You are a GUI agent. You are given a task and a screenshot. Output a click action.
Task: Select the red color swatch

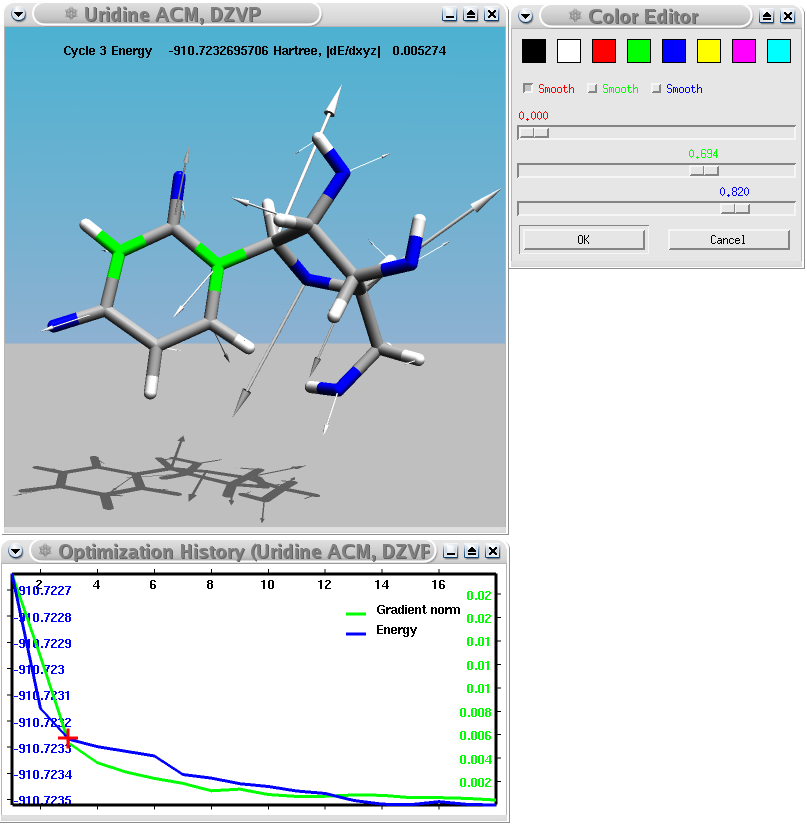[604, 51]
